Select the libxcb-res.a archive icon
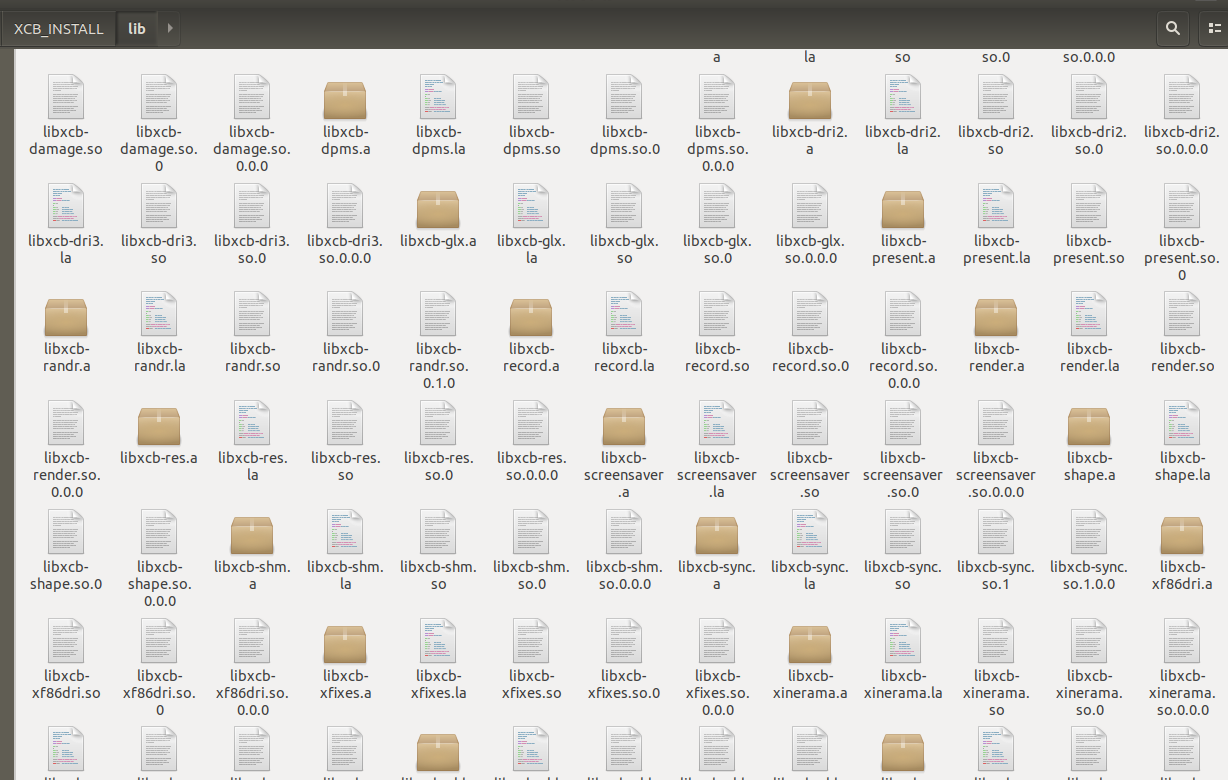Image resolution: width=1228 pixels, height=780 pixels. [159, 425]
